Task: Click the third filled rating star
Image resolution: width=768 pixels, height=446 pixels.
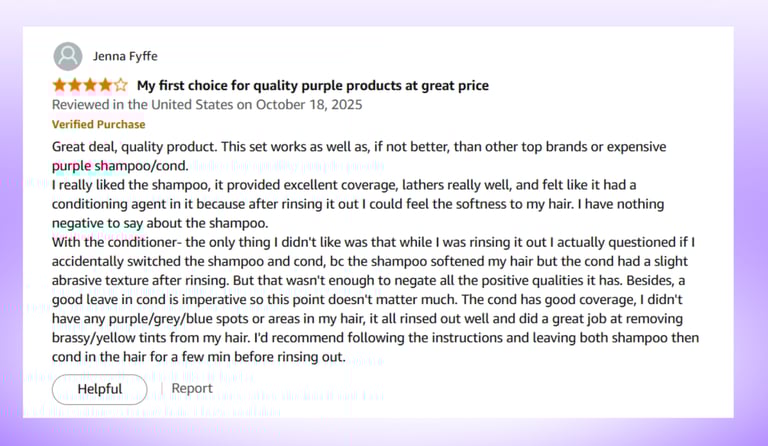Action: coord(90,85)
